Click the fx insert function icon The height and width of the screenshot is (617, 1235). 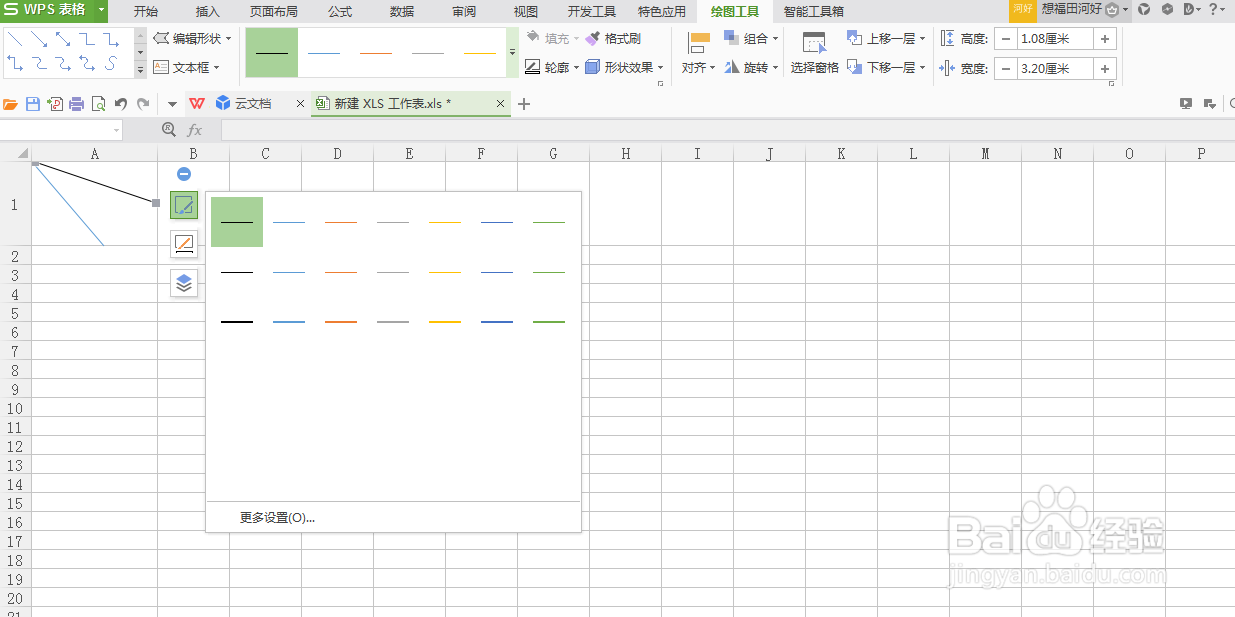click(x=195, y=130)
